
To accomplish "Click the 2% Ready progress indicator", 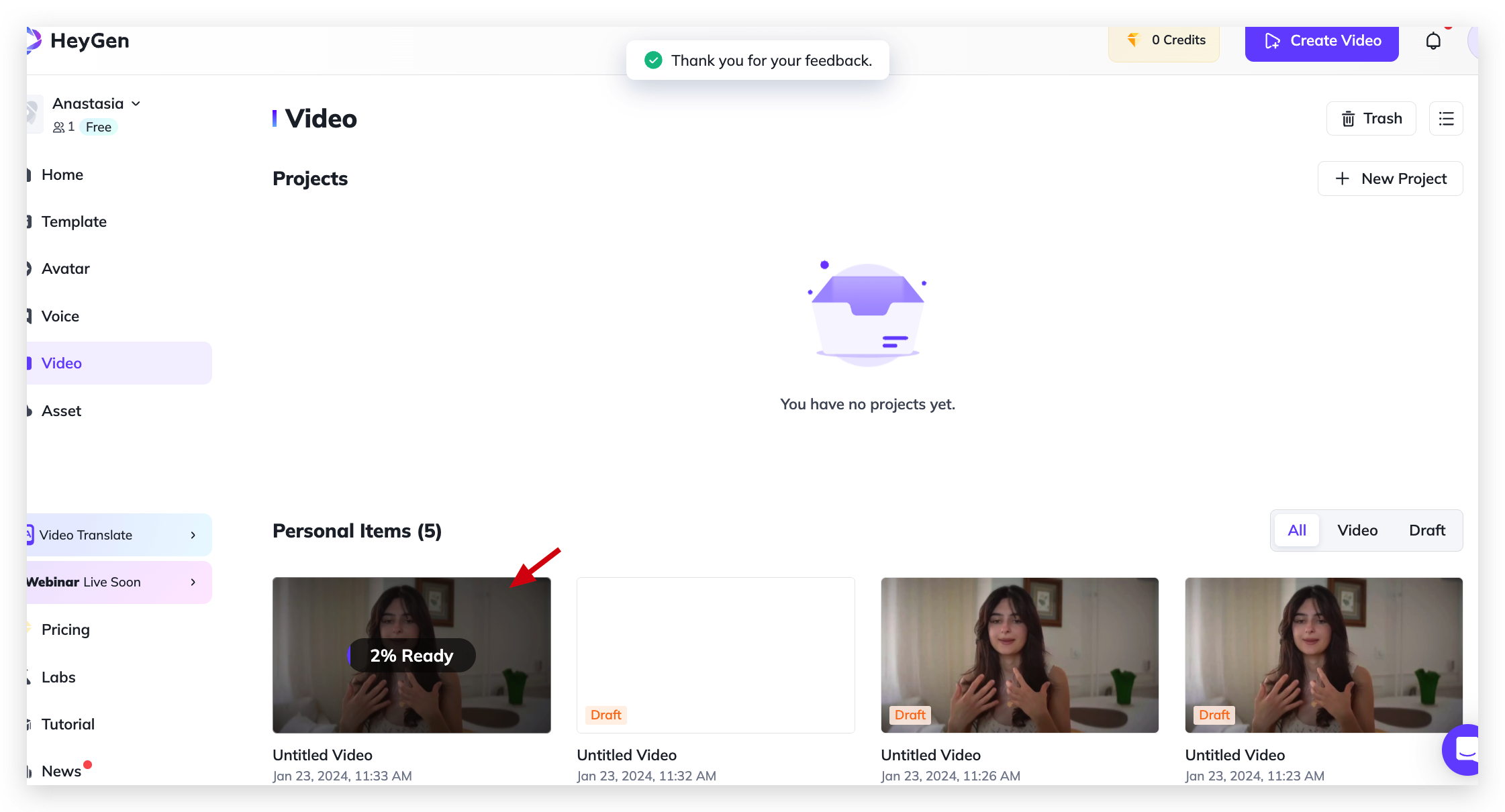I will pos(411,656).
